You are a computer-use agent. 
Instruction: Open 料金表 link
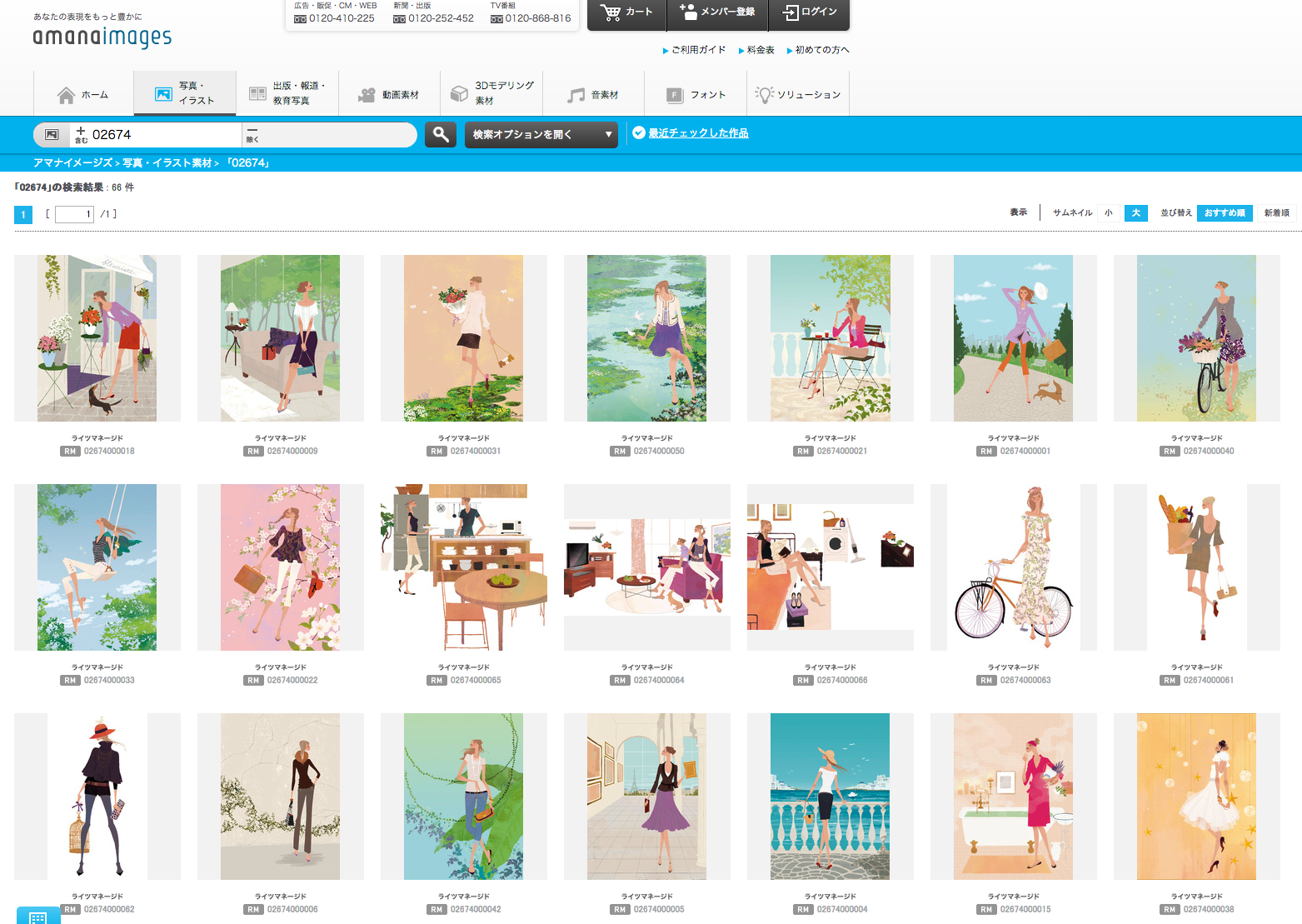pos(761,50)
